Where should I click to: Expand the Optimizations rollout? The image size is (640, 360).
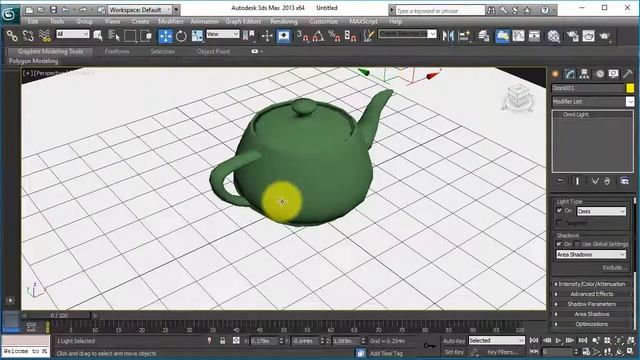click(591, 324)
